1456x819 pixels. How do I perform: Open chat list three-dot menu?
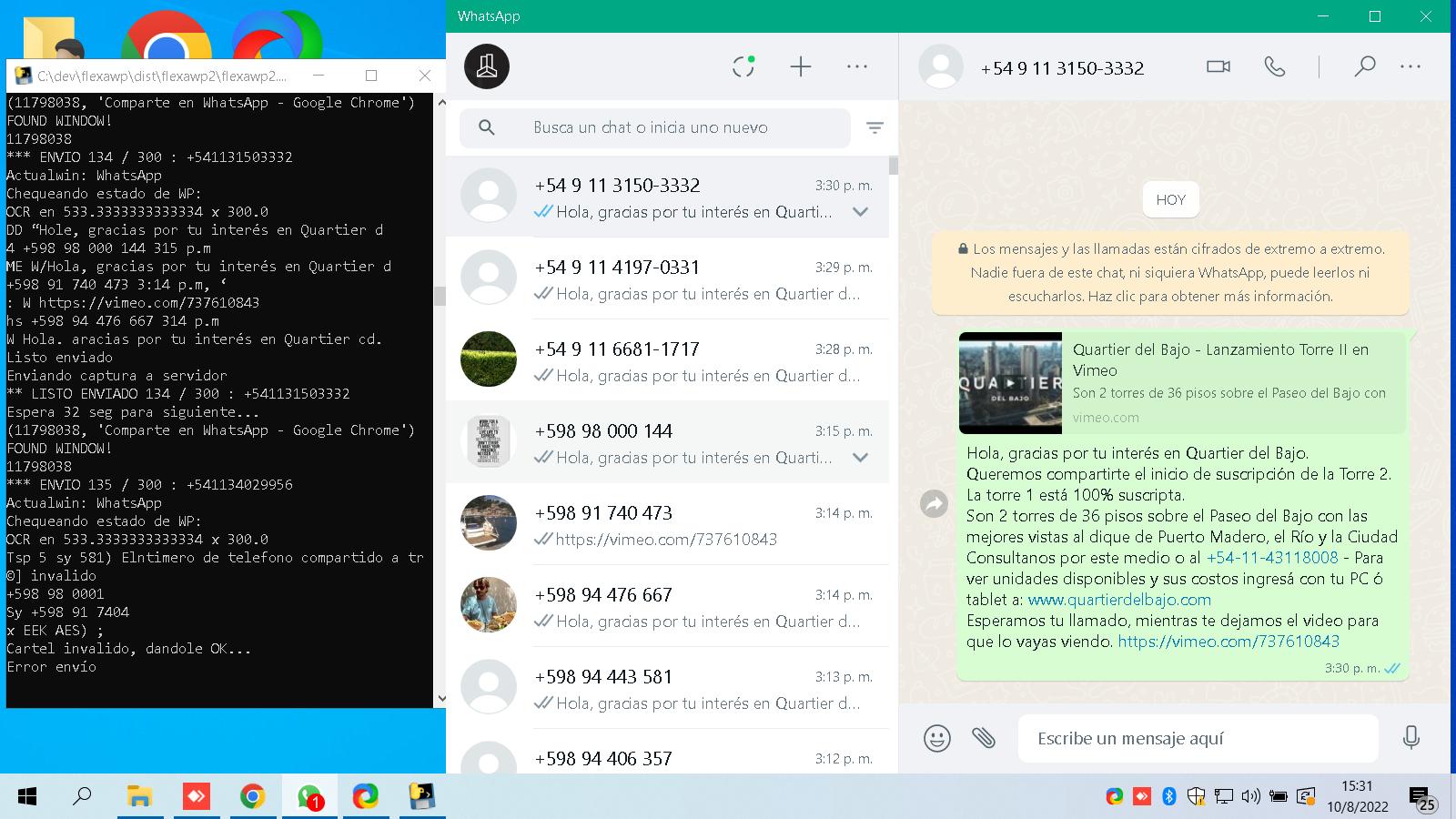point(857,66)
